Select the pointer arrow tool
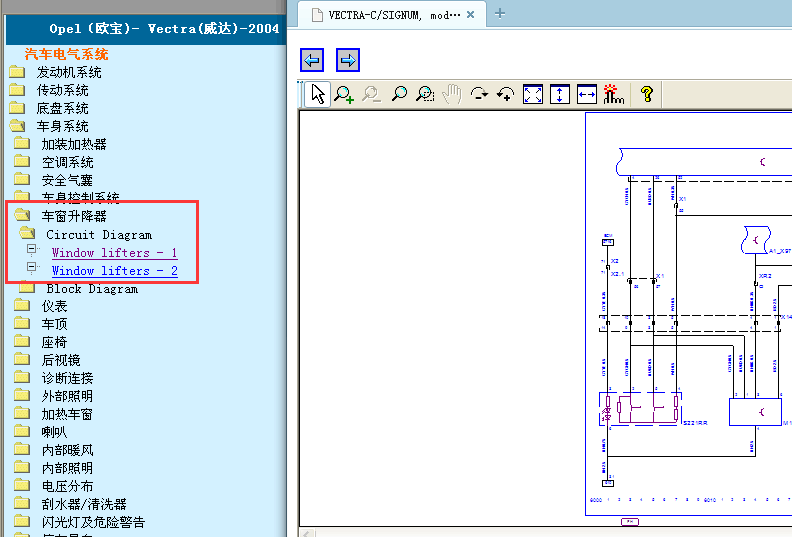 click(x=318, y=94)
